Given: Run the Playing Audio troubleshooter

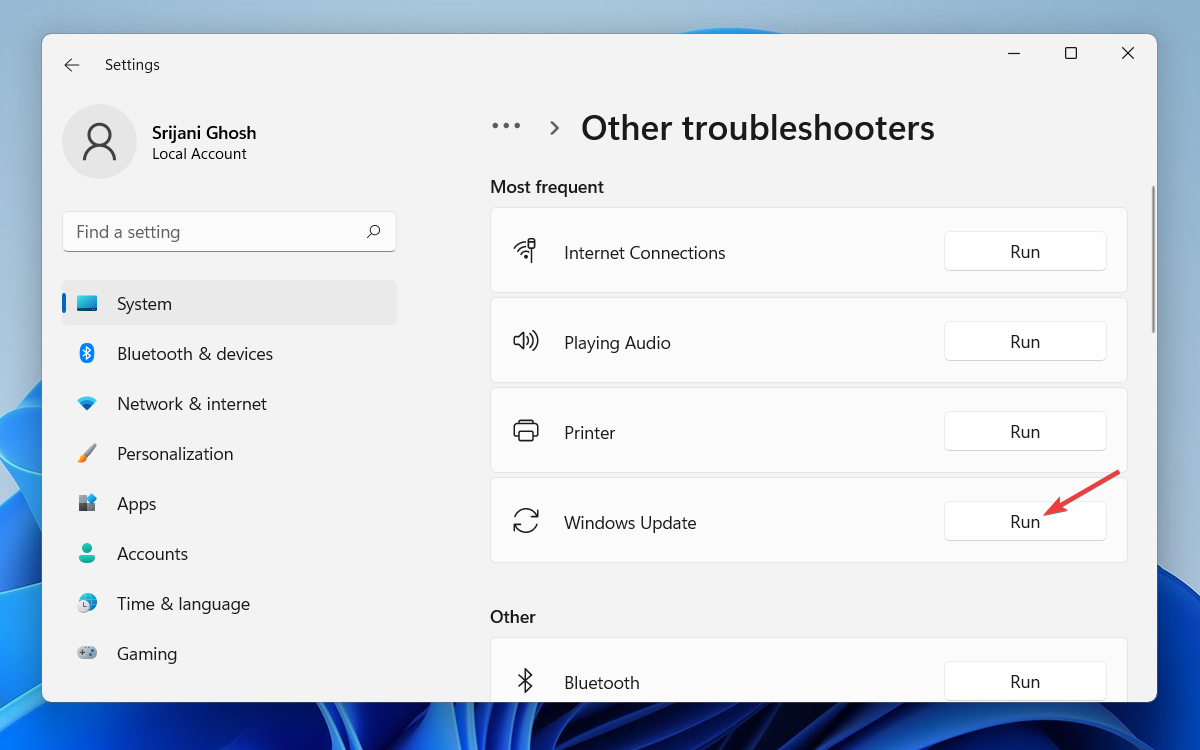Looking at the screenshot, I should click(1024, 342).
